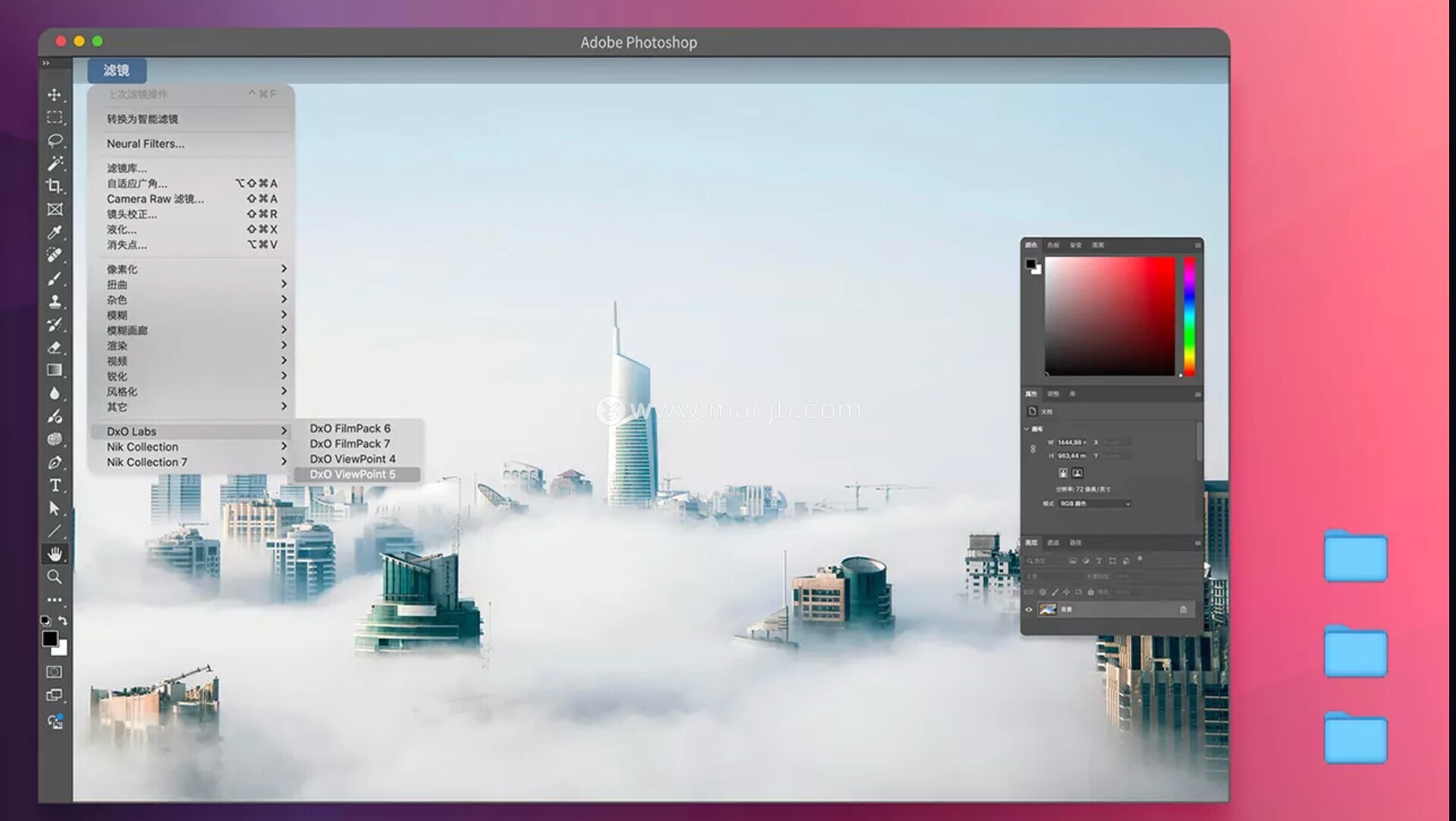This screenshot has height=821, width=1456.
Task: Click the canvas width W input field
Action: [1072, 442]
